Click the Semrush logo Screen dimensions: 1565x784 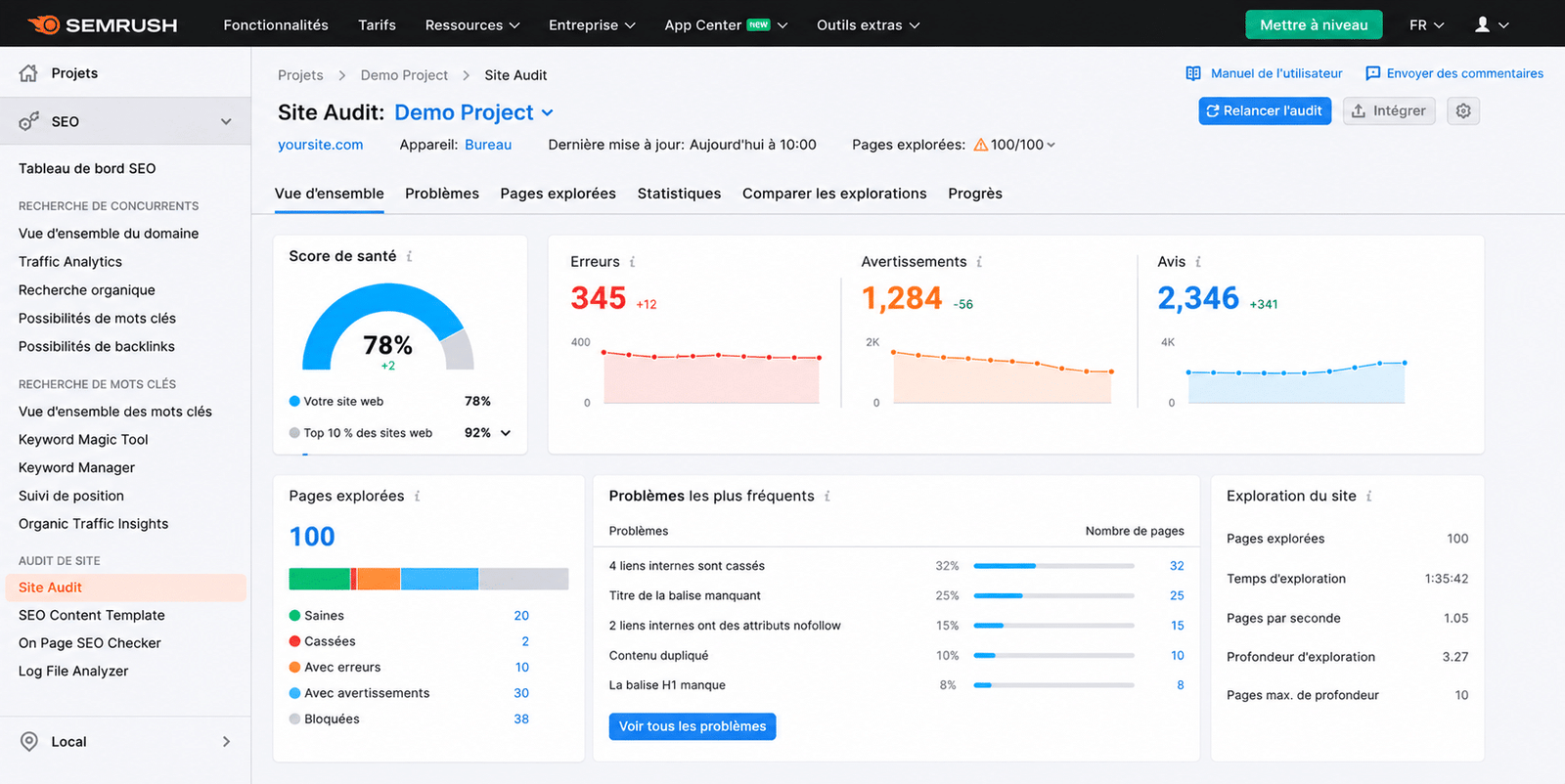(103, 24)
